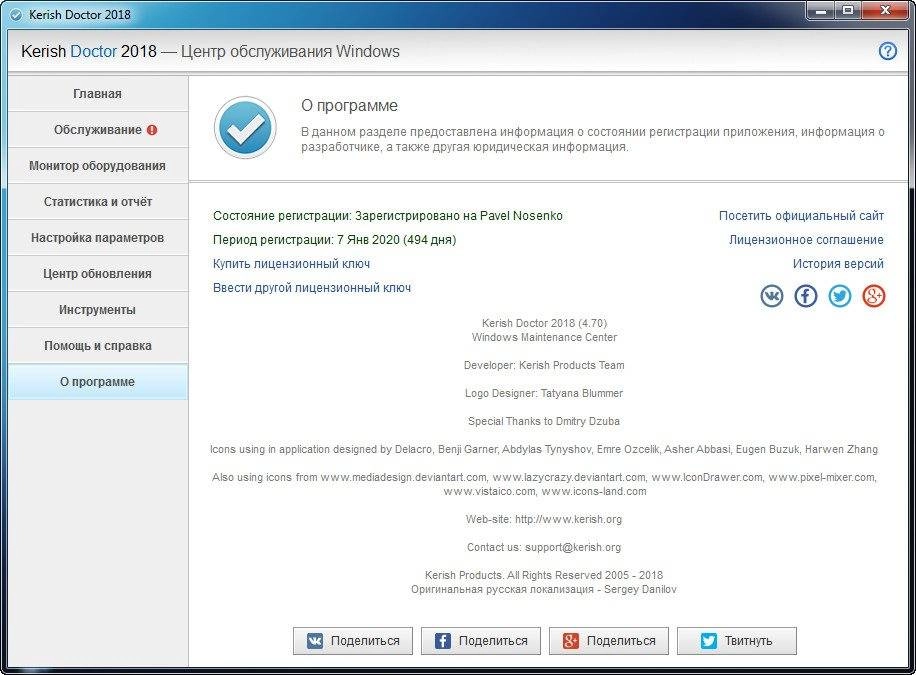Image resolution: width=916 pixels, height=675 pixels.
Task: Click the Google Plus circle icon
Action: [874, 296]
